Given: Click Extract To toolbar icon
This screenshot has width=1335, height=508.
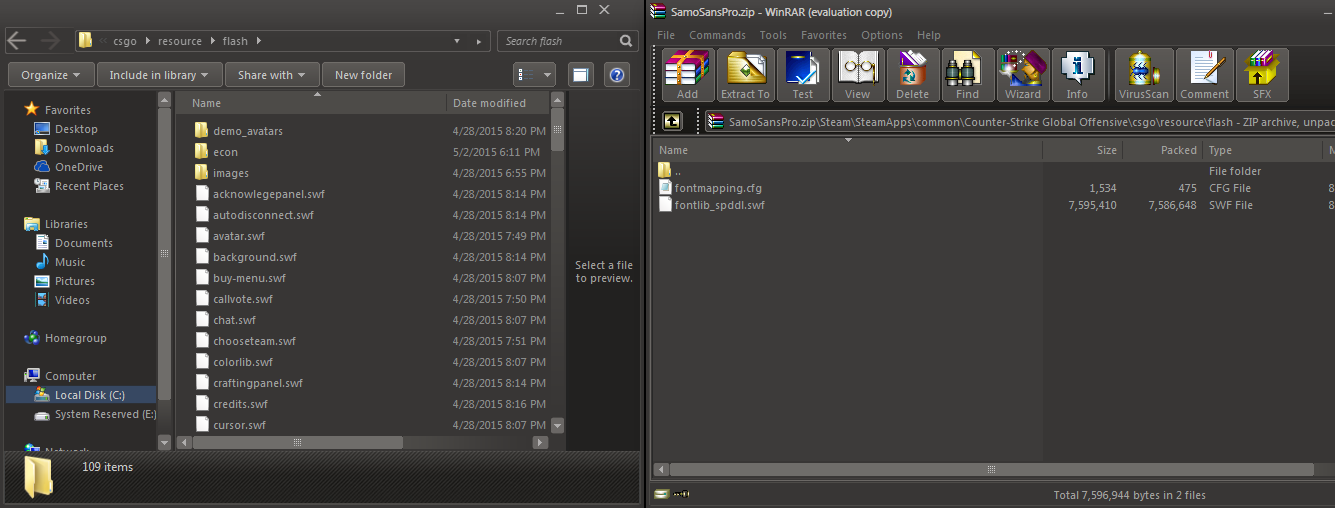Looking at the screenshot, I should coord(745,75).
